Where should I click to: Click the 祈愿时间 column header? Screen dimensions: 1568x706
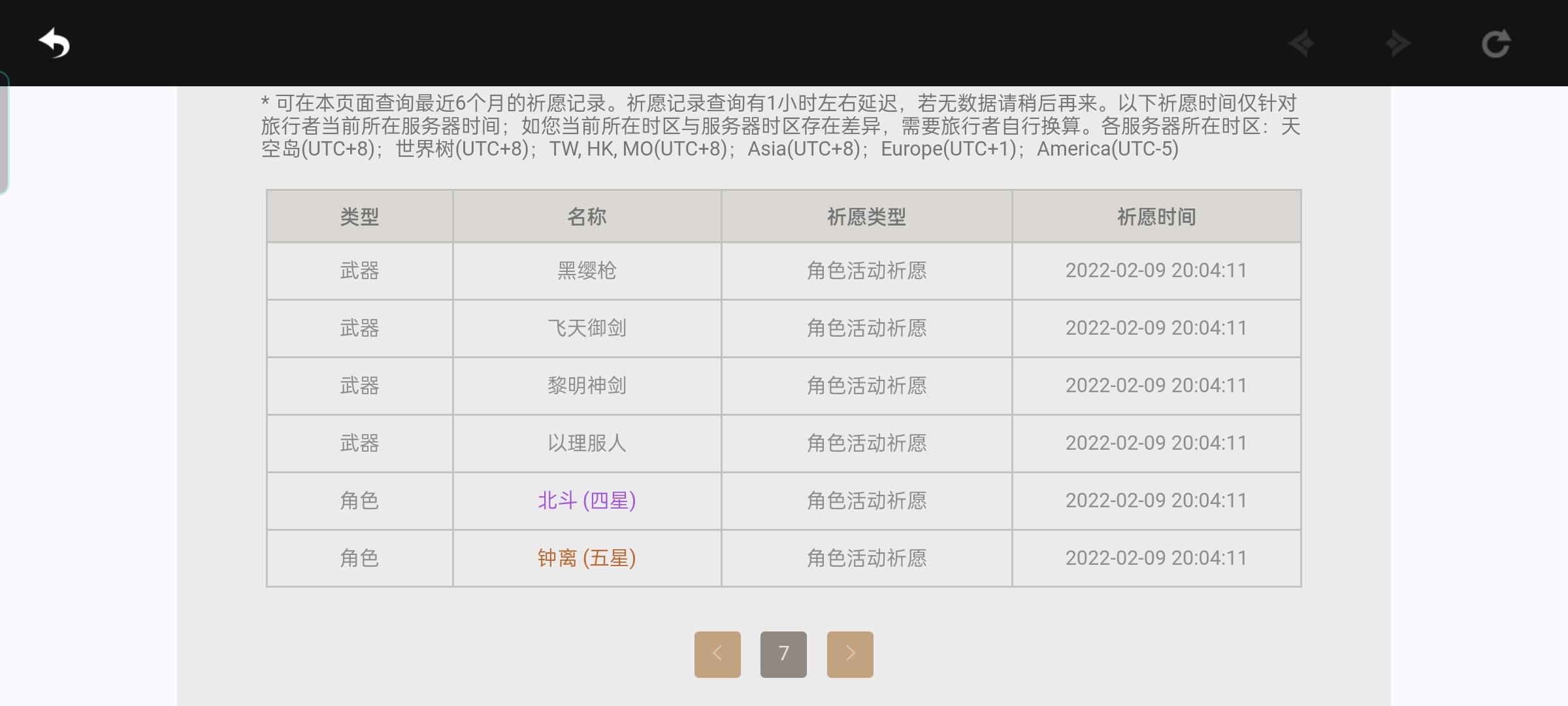(1156, 216)
